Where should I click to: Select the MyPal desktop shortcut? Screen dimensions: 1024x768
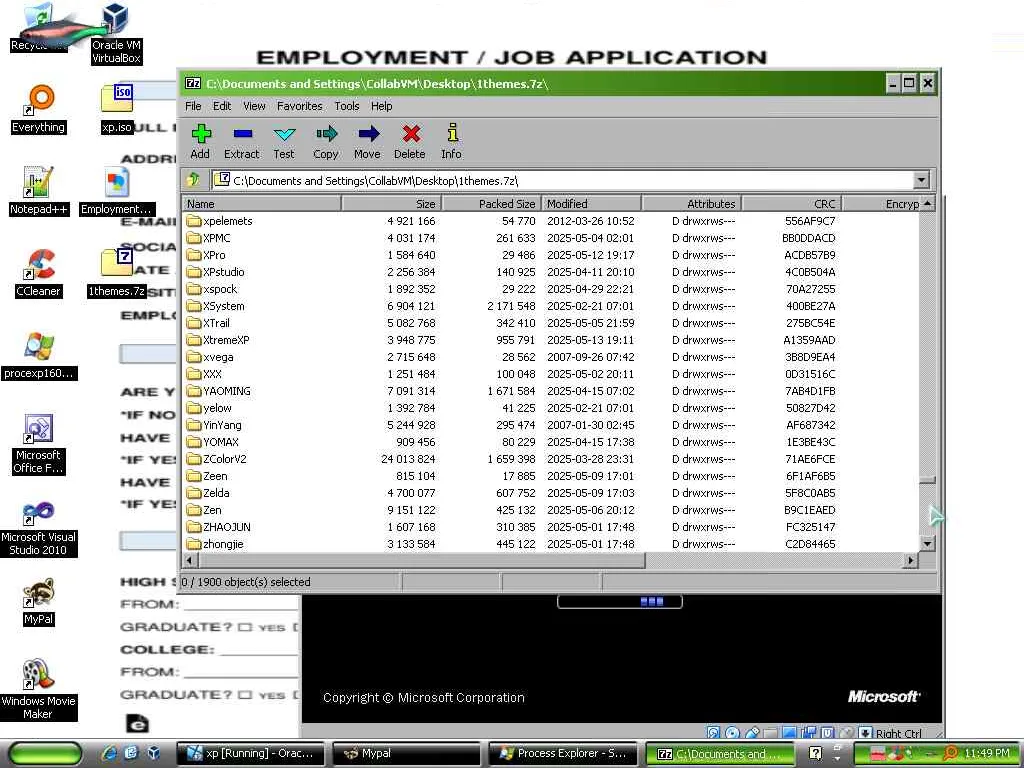click(38, 602)
